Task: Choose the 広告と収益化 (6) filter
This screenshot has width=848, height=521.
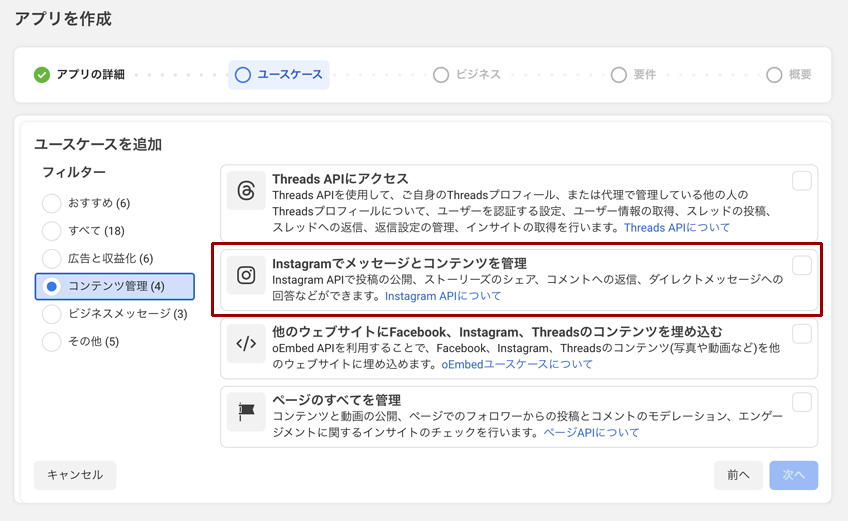Action: (x=52, y=259)
